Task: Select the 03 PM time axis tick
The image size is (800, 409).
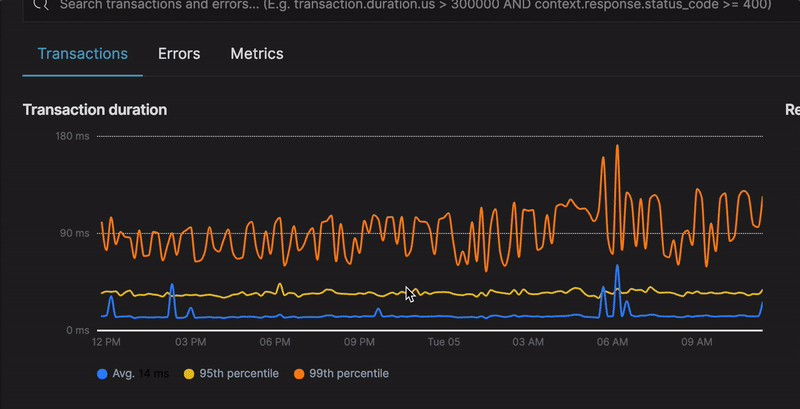Action: click(190, 342)
